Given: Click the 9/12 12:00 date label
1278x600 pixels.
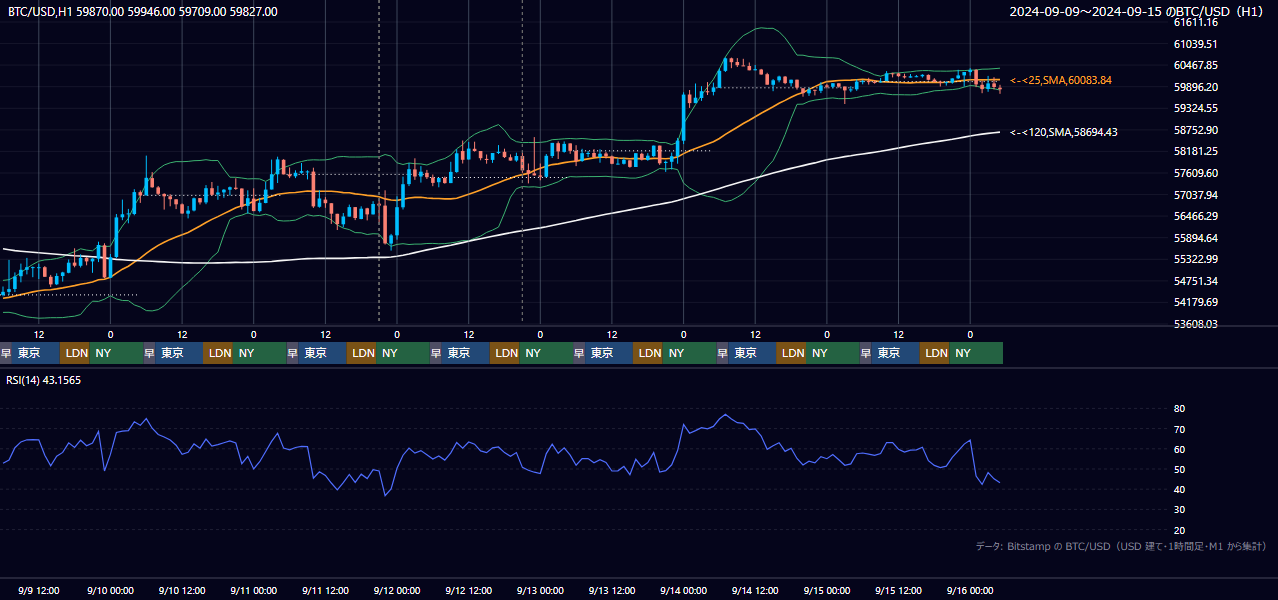Looking at the screenshot, I should [469, 590].
